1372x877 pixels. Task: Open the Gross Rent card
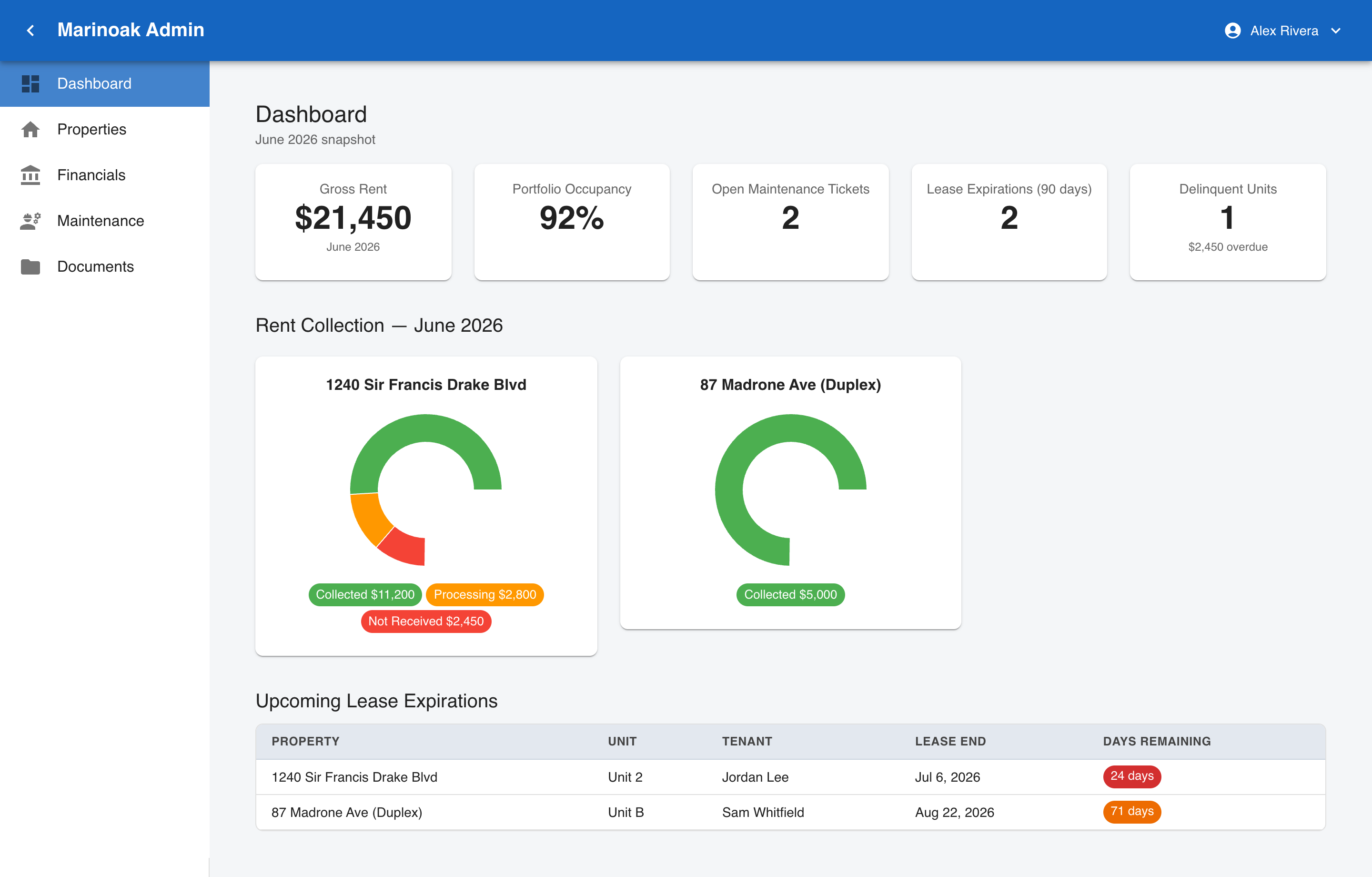pyautogui.click(x=353, y=222)
